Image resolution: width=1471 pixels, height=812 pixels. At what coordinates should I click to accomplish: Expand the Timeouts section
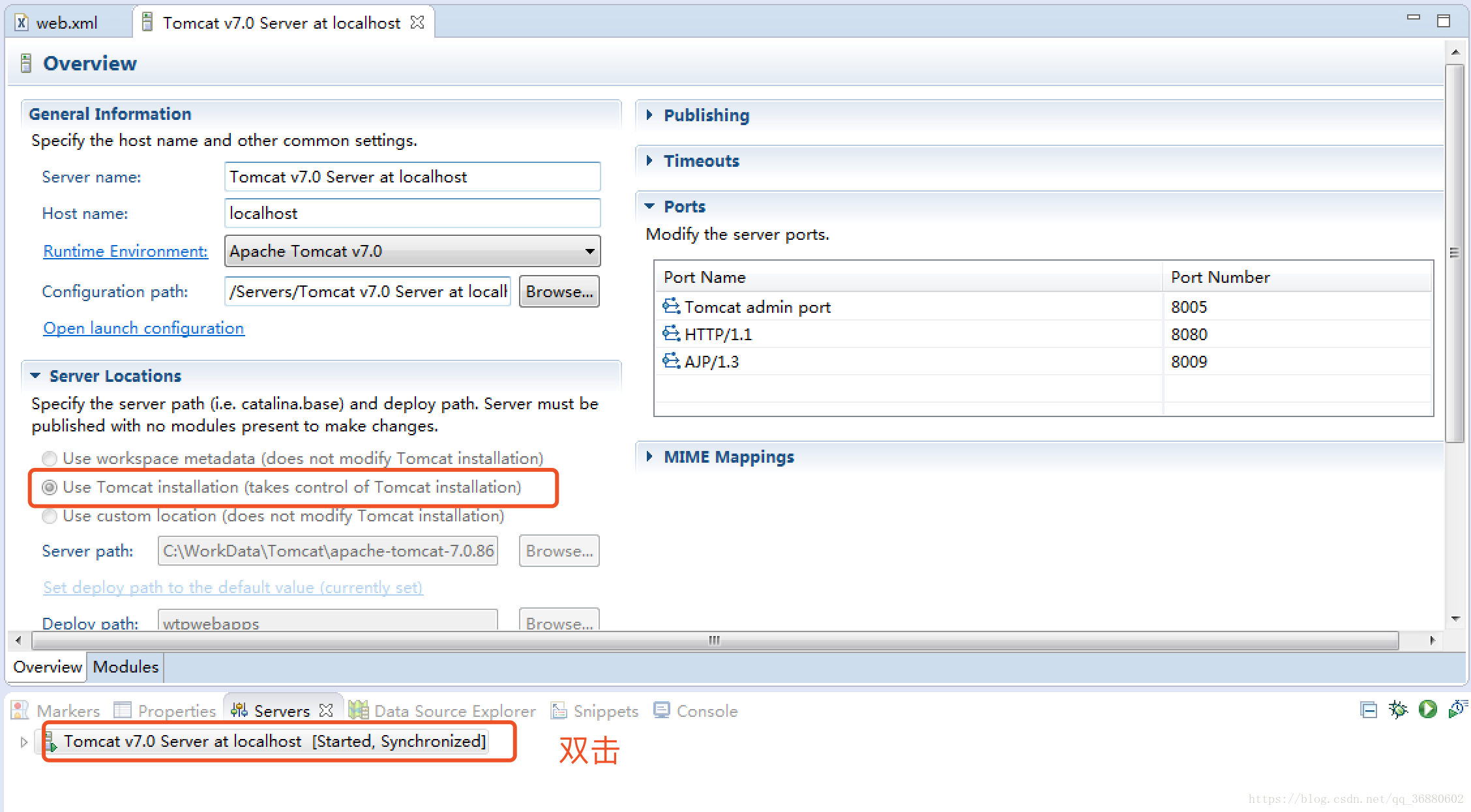pos(649,160)
